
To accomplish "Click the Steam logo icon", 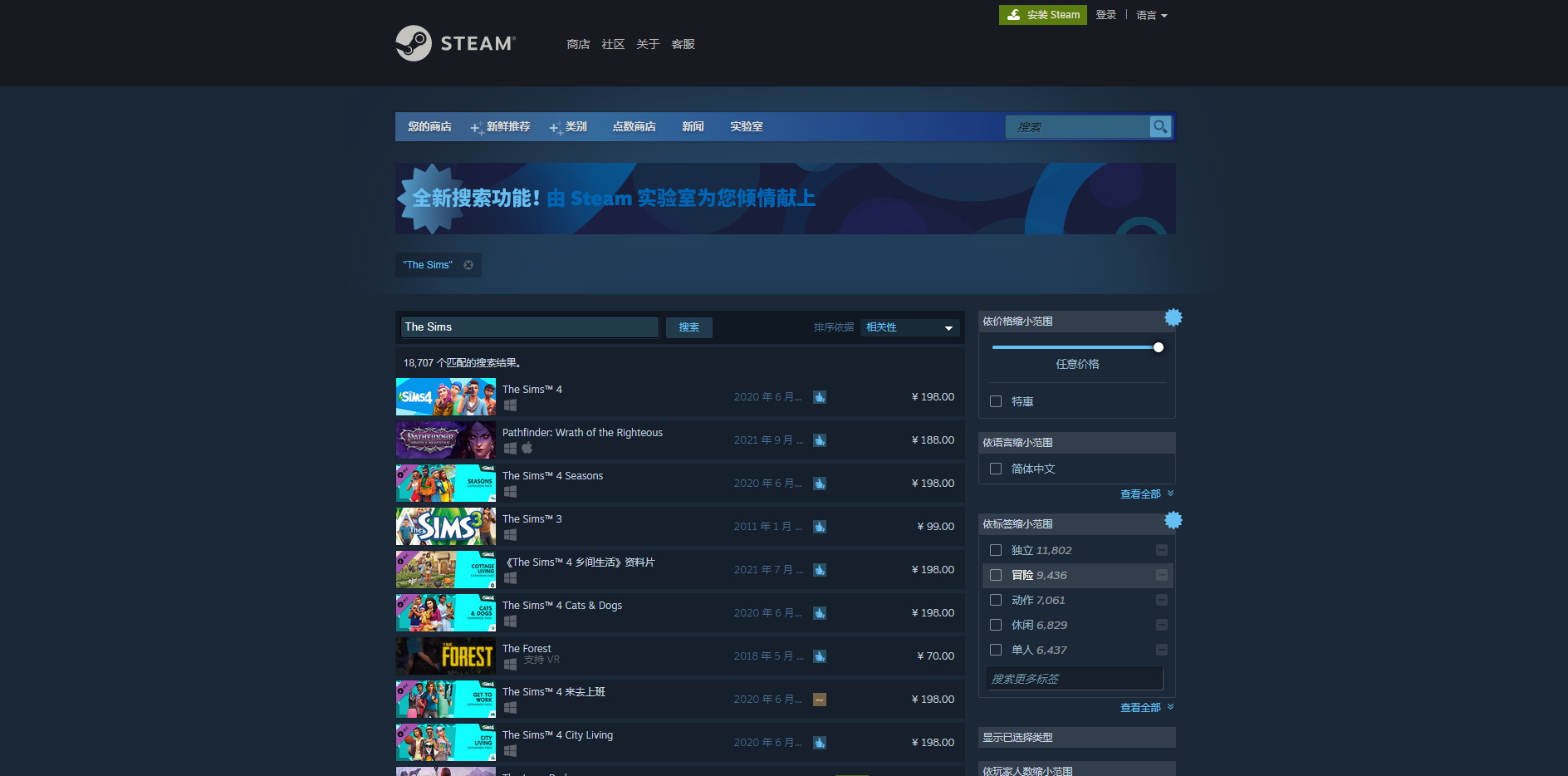I will pos(414,43).
